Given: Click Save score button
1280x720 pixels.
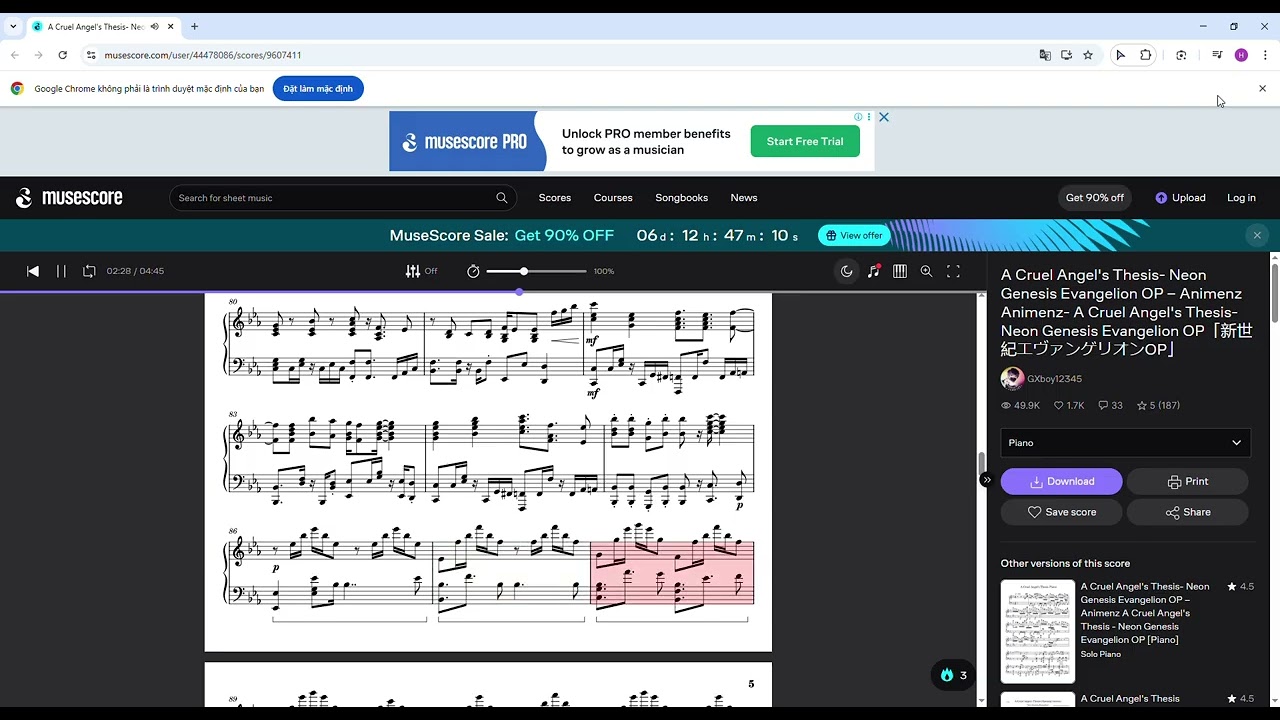Looking at the screenshot, I should [1062, 512].
